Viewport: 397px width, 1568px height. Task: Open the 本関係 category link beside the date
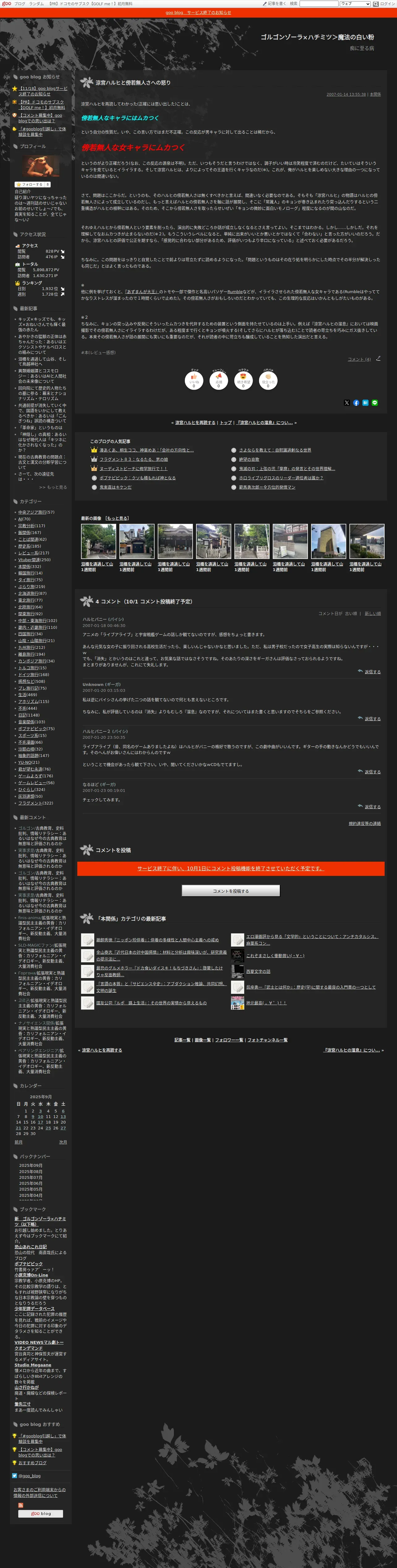click(375, 94)
